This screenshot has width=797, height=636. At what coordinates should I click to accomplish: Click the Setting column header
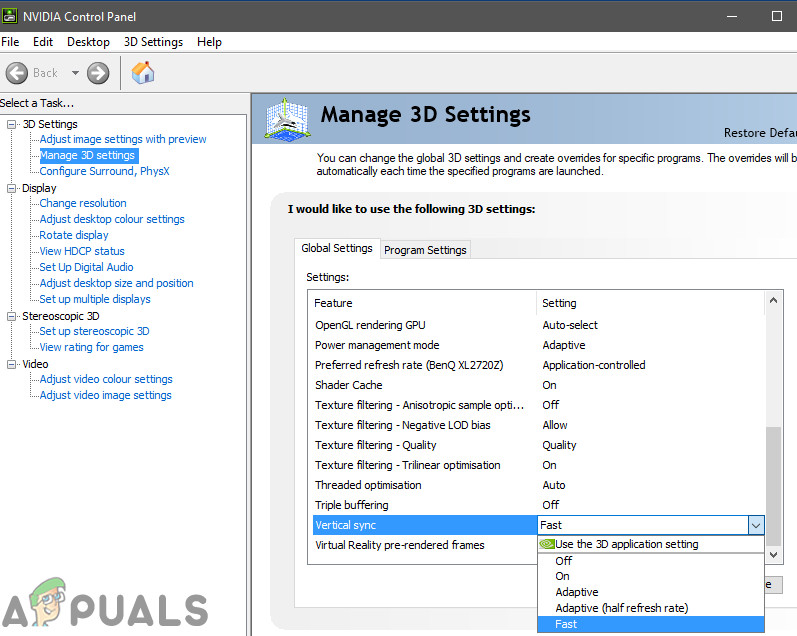[x=651, y=303]
